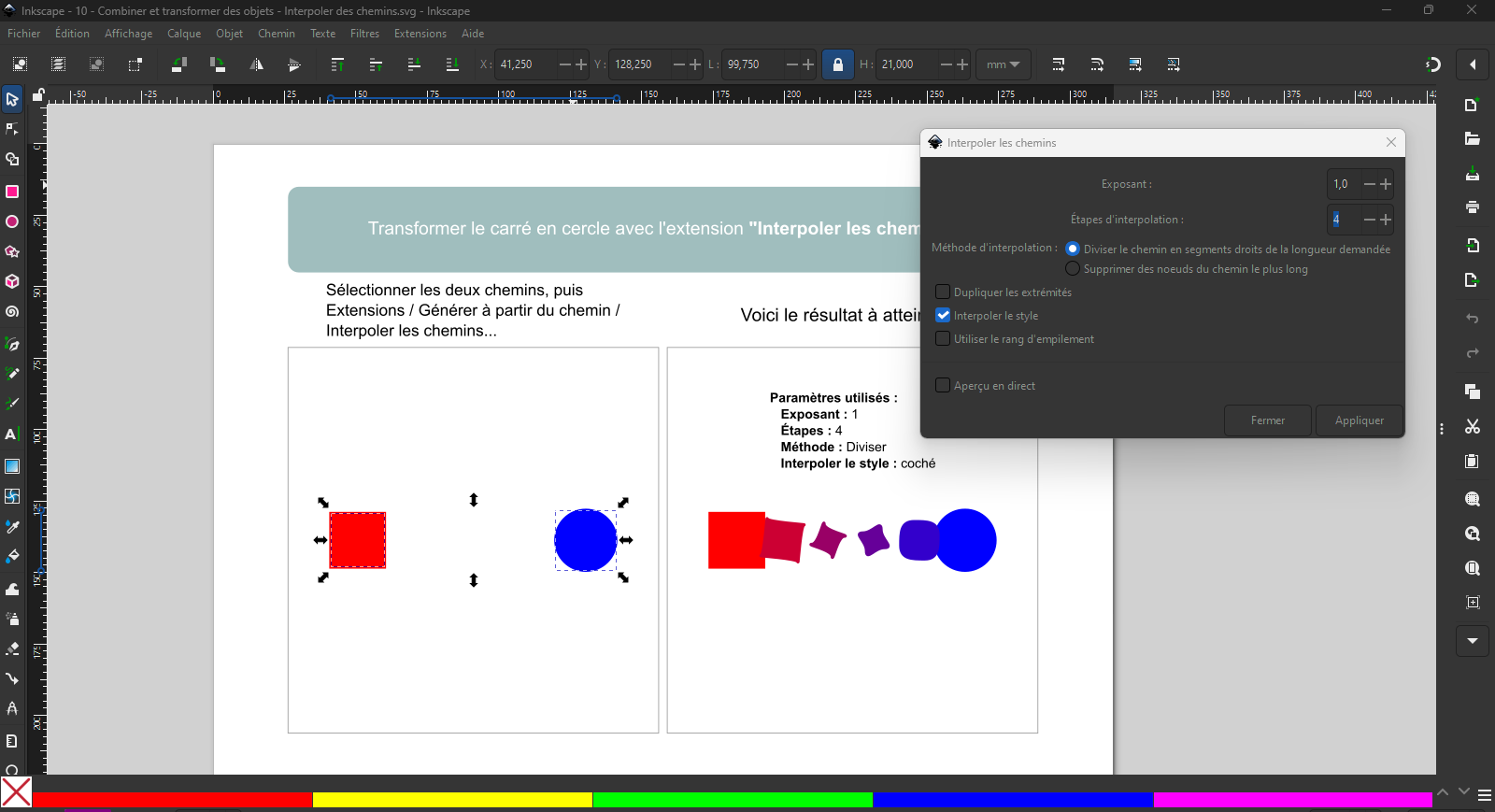Screen dimensions: 1495x812
Task: Open the Édition menu
Action: point(72,34)
